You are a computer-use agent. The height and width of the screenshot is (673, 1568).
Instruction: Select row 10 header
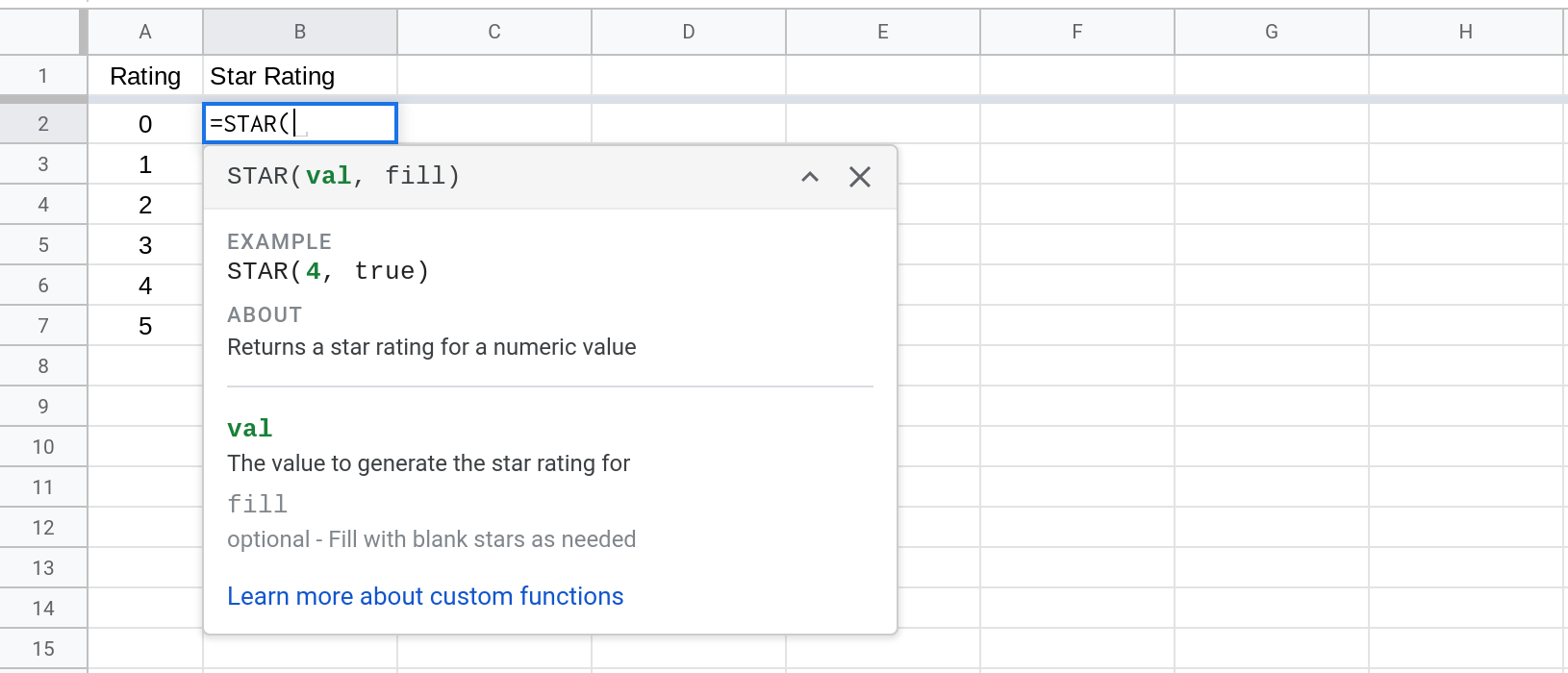(x=43, y=447)
